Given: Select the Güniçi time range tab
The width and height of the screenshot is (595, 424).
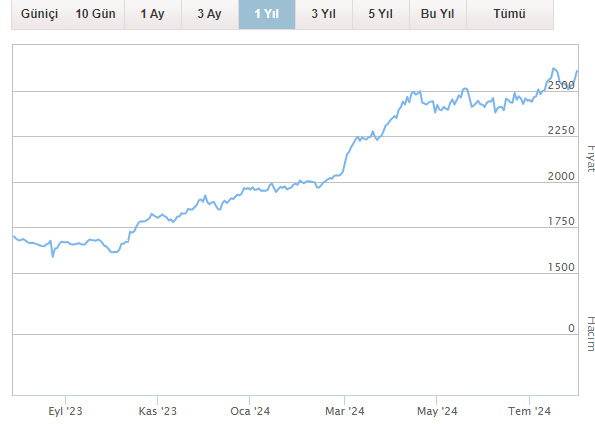Looking at the screenshot, I should 39,14.
